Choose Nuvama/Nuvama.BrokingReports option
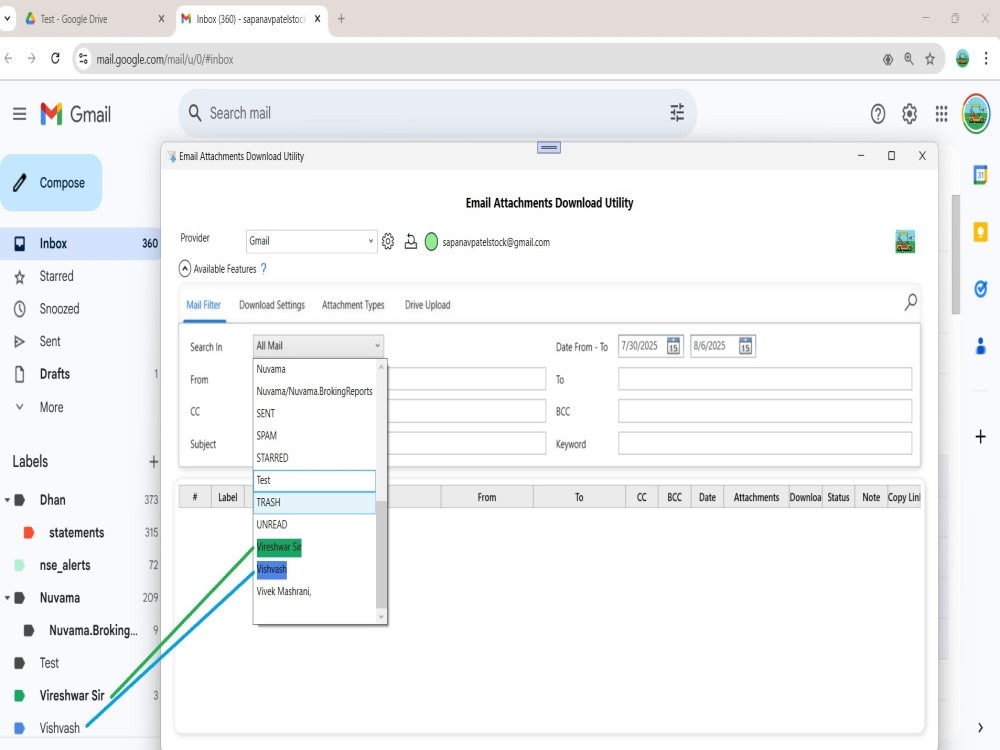 (x=315, y=391)
